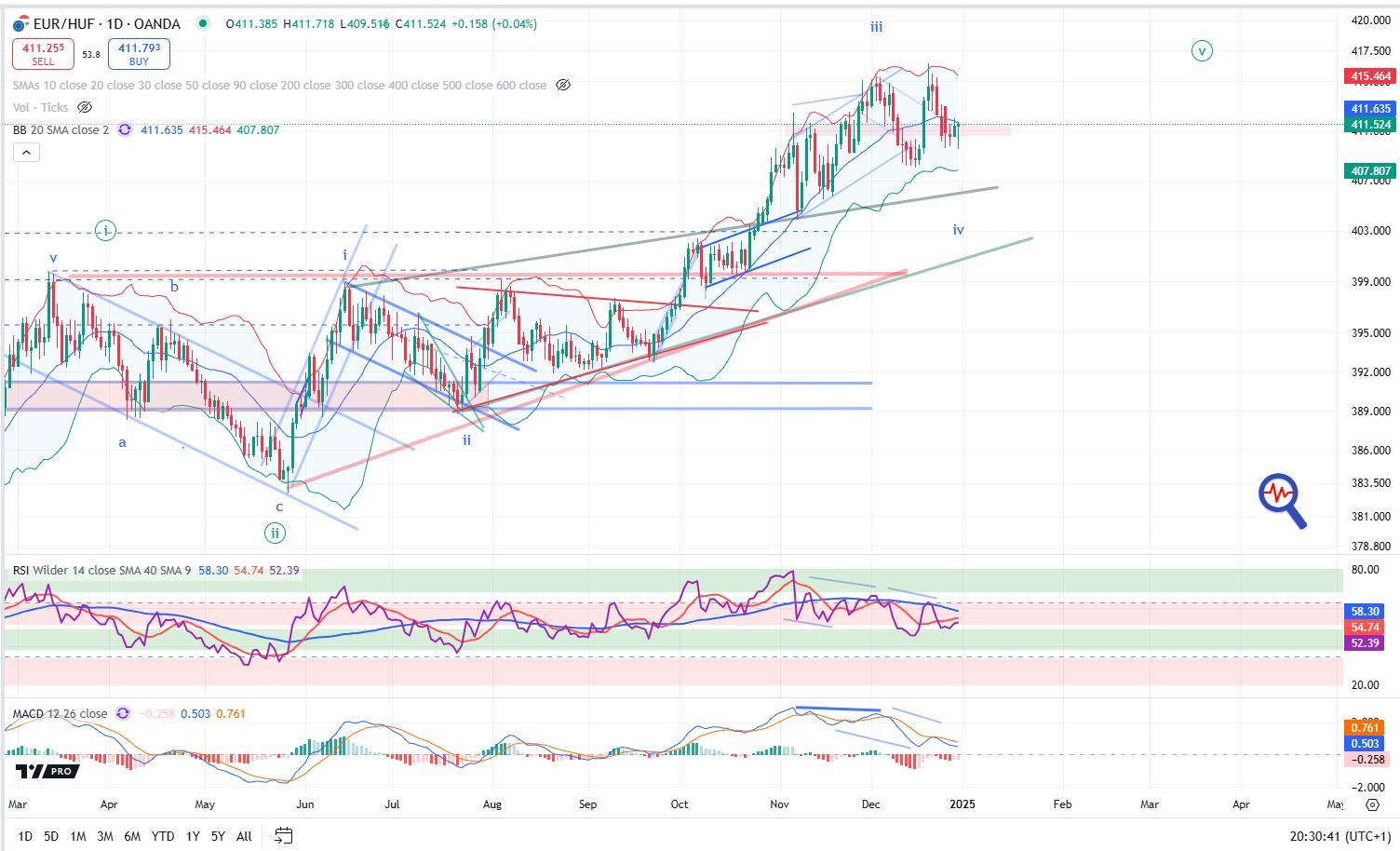The height and width of the screenshot is (851, 1400).
Task: Click the BUY 411.793 button
Action: (x=138, y=51)
